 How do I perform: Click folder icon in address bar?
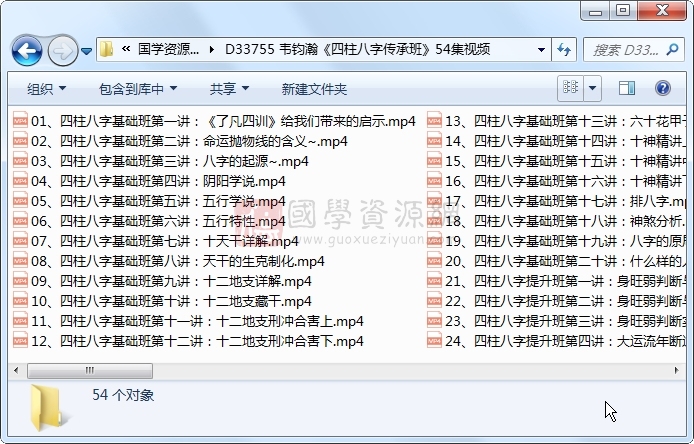pos(107,49)
